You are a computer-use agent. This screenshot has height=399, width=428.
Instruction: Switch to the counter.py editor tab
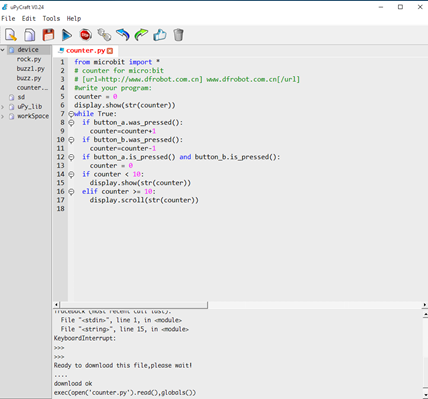coord(85,51)
